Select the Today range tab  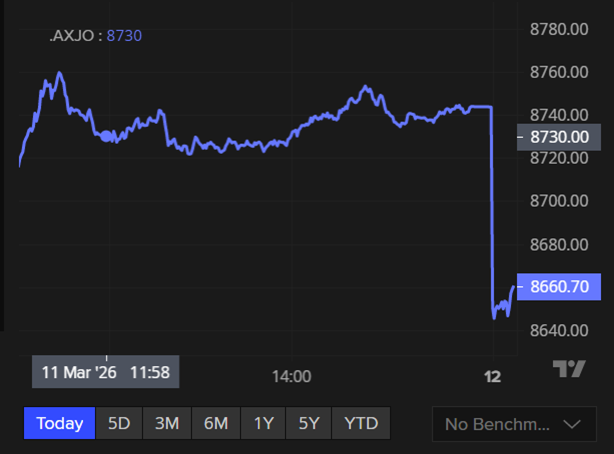tap(59, 423)
